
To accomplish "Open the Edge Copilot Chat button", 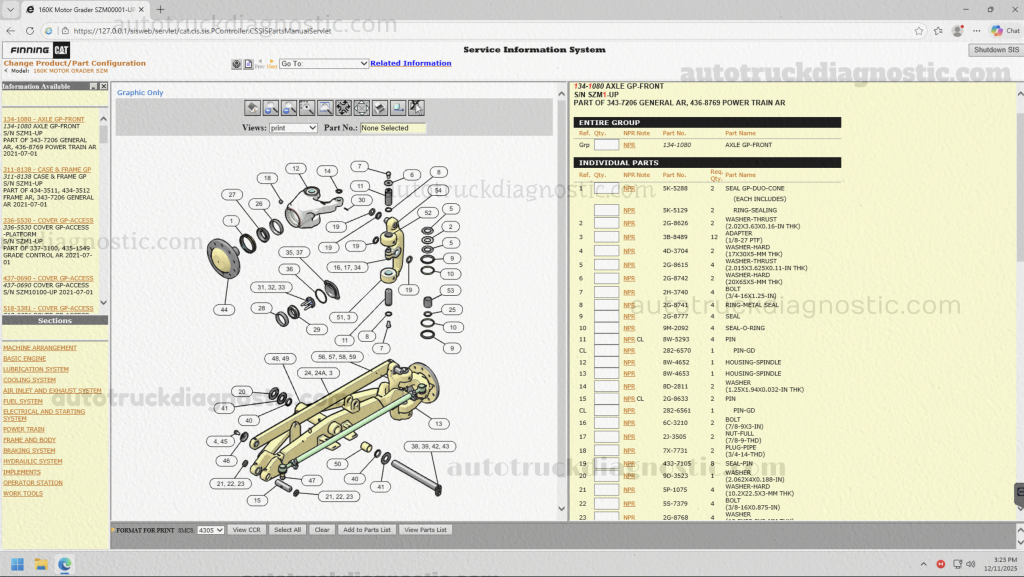I will point(1004,31).
